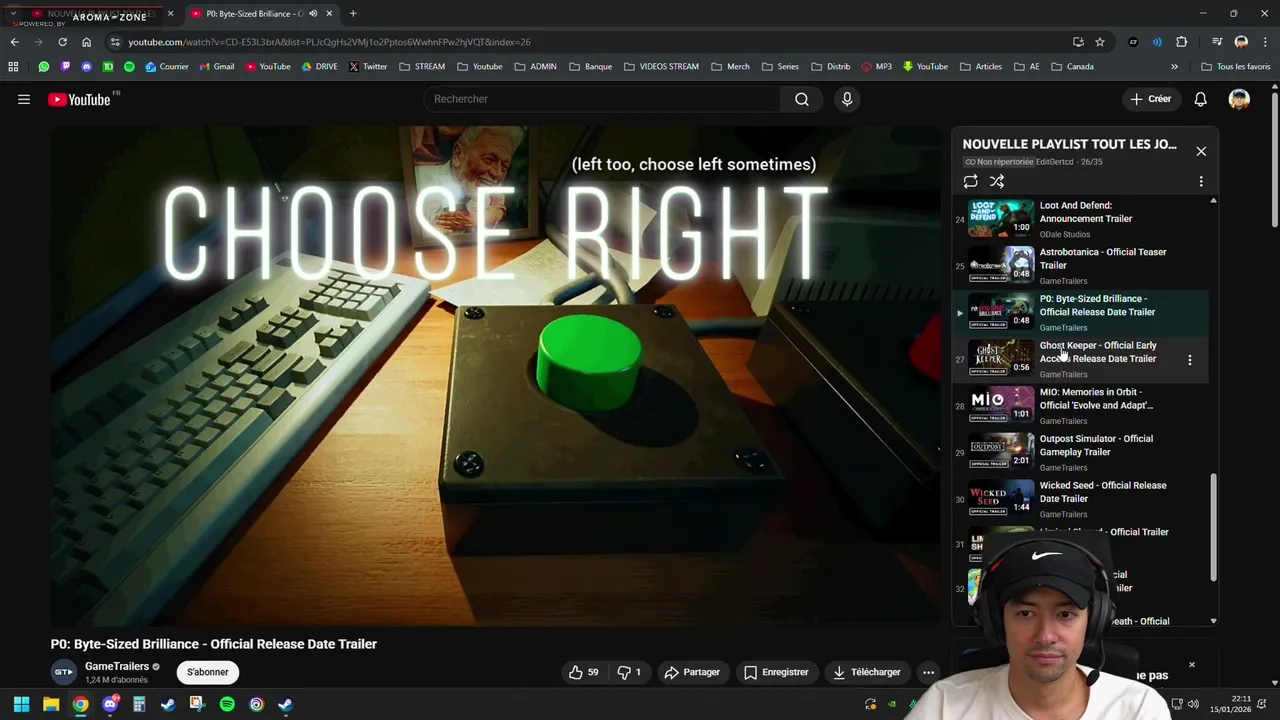Open Chrome extensions puzzle icon
This screenshot has height=720, width=1280.
(1181, 42)
